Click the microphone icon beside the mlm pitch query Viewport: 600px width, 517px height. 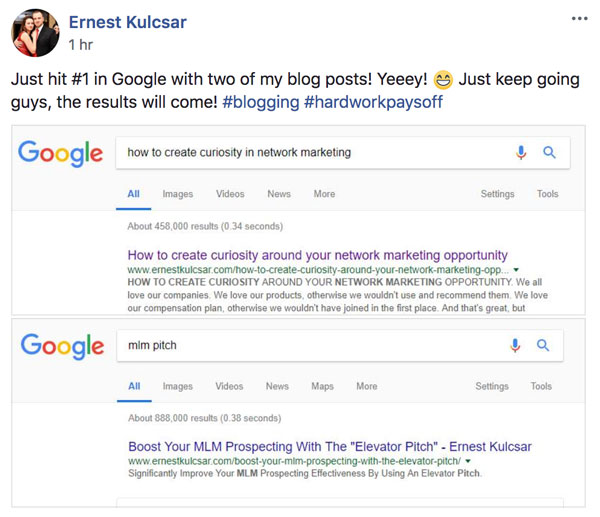coord(515,345)
